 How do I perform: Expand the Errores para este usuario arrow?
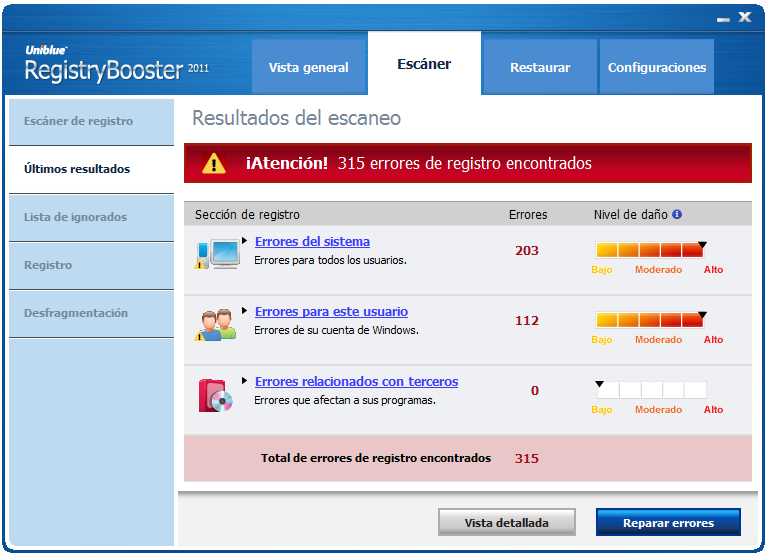tap(244, 310)
